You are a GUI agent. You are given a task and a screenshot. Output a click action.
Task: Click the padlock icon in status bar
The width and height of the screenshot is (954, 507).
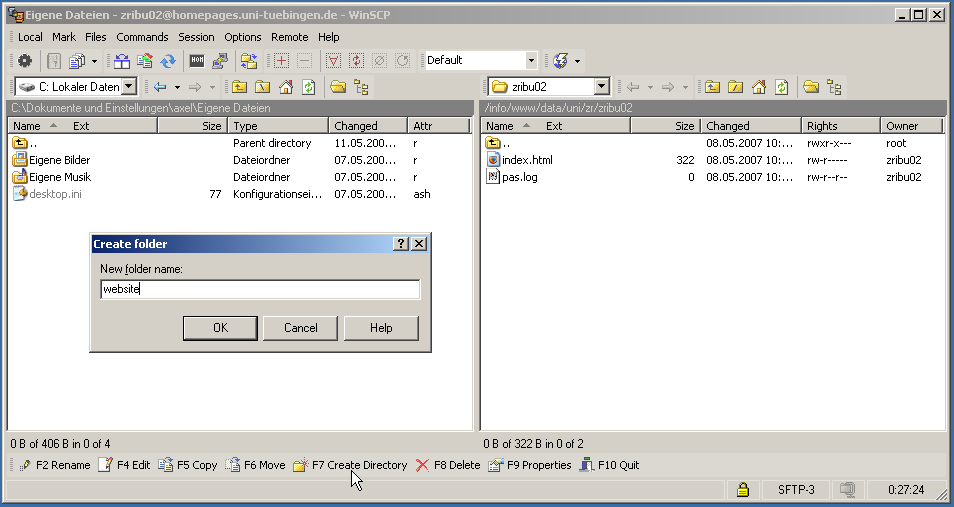[742, 489]
